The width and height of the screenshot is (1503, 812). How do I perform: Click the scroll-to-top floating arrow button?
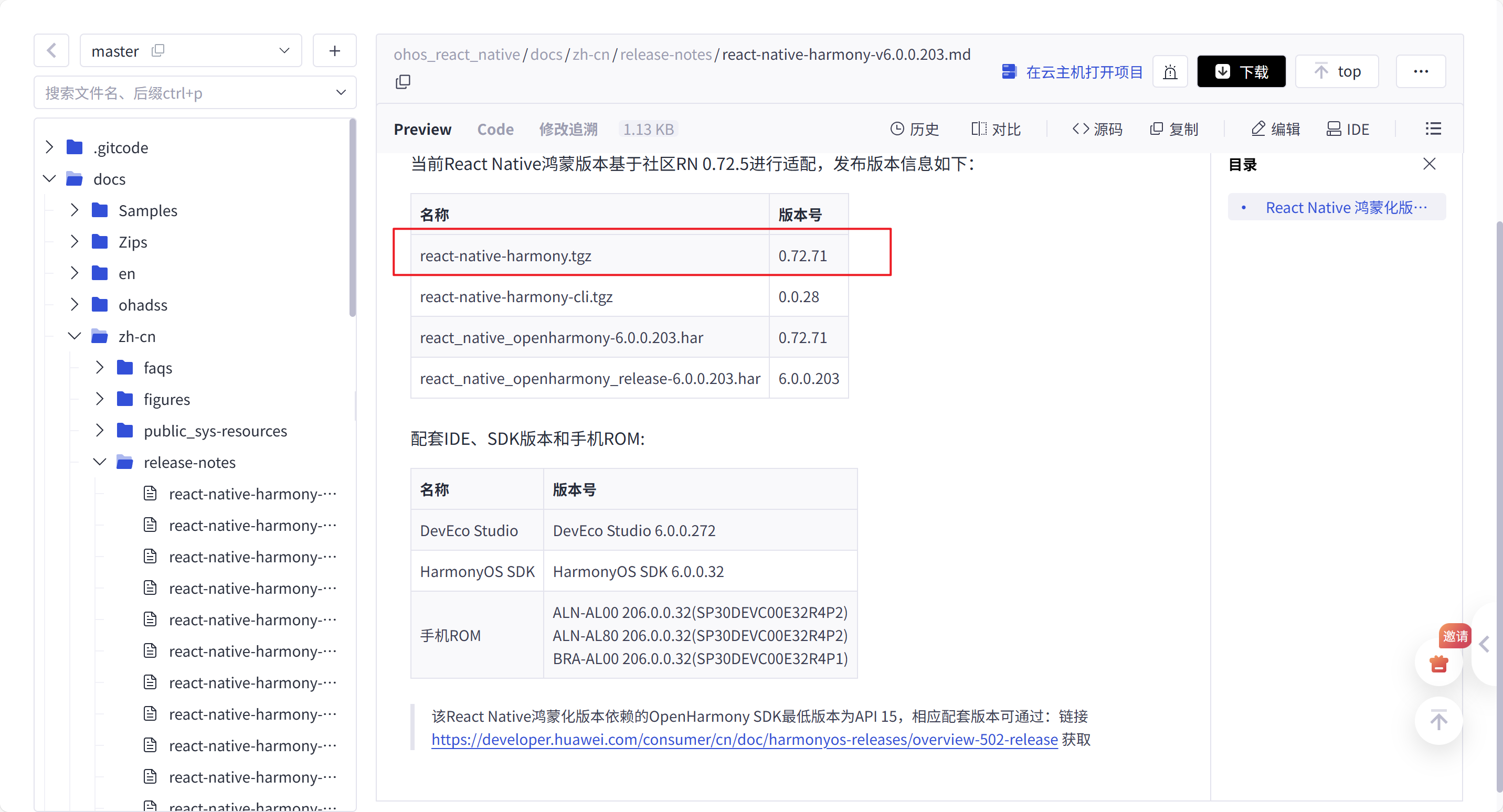(x=1438, y=720)
